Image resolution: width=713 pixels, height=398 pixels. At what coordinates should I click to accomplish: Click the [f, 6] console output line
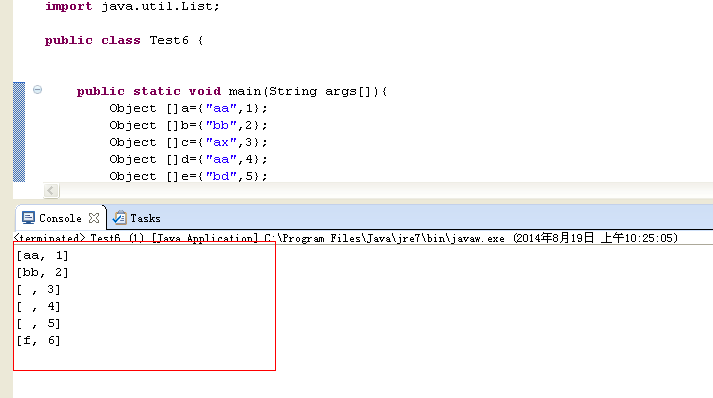pyautogui.click(x=38, y=341)
